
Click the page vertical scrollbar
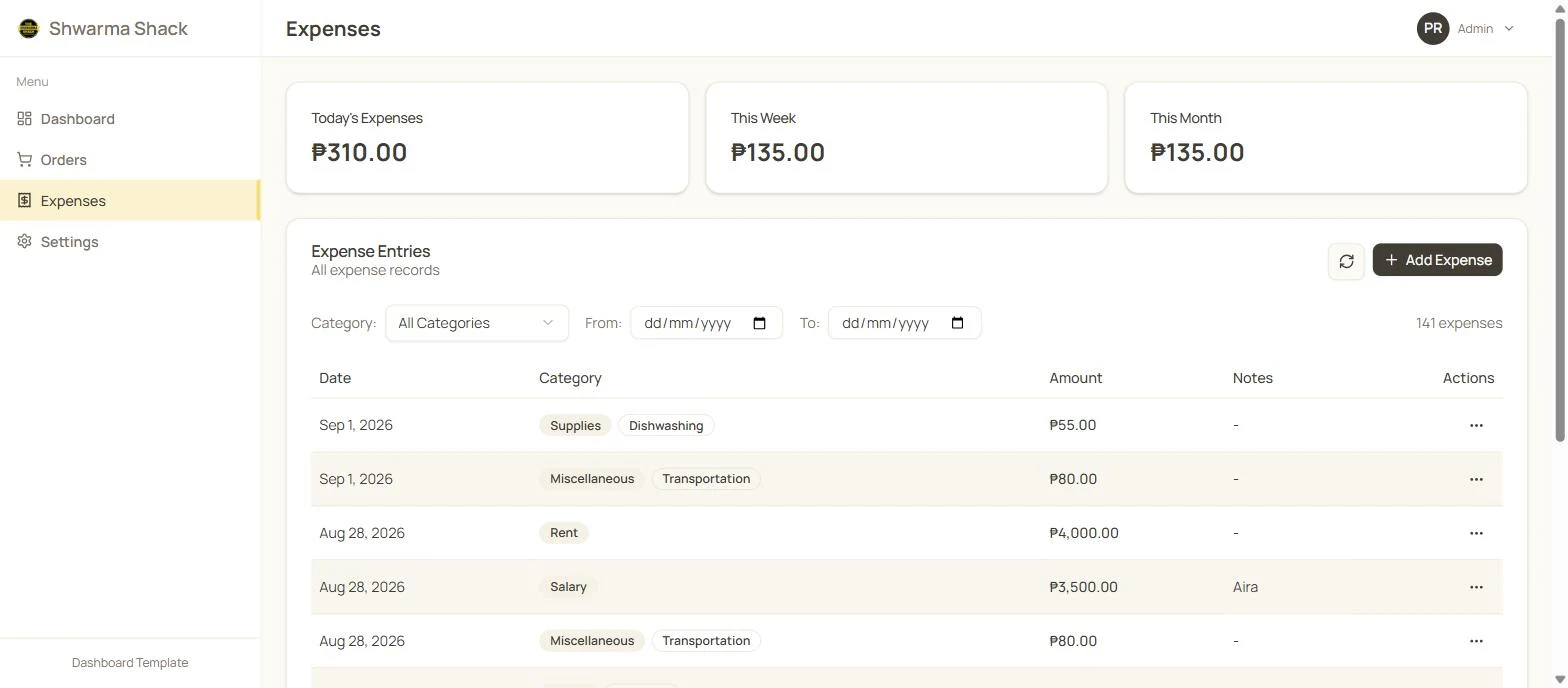point(1560,228)
